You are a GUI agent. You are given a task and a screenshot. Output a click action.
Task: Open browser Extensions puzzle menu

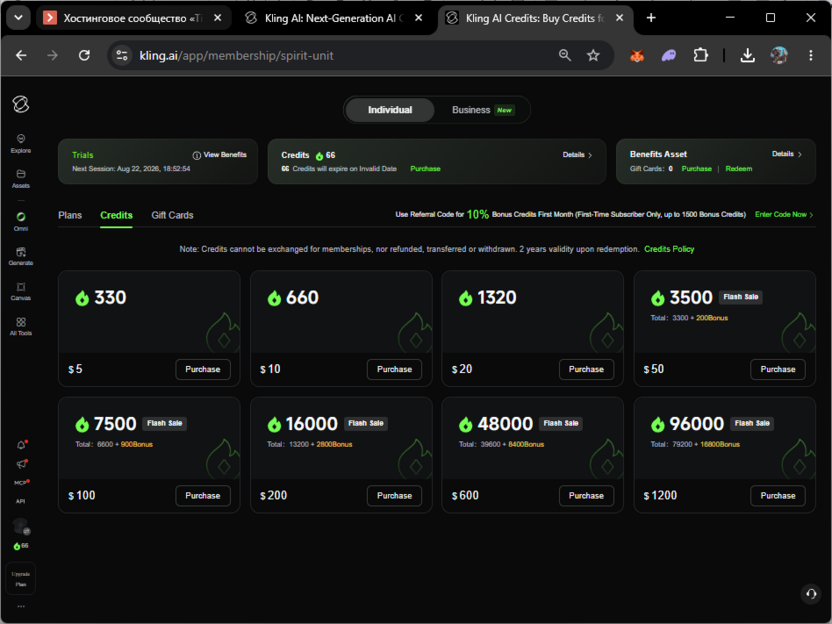(701, 55)
